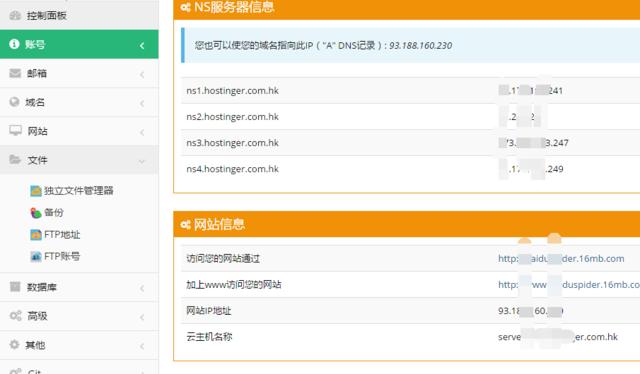
Task: Click the ns1 IP address ending 241
Action: pos(531,91)
